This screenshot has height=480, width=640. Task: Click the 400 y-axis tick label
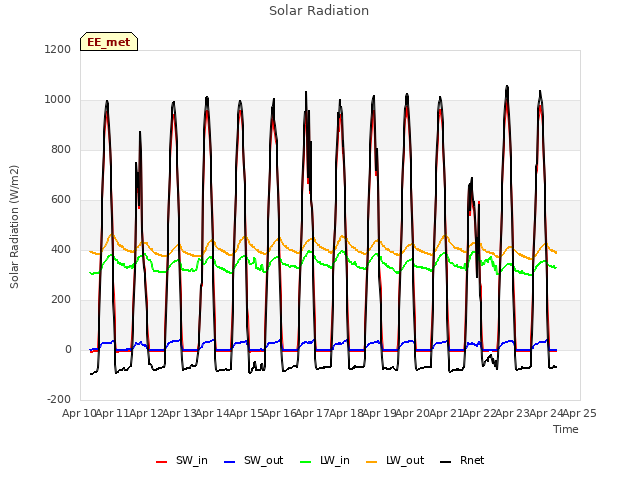point(61,249)
